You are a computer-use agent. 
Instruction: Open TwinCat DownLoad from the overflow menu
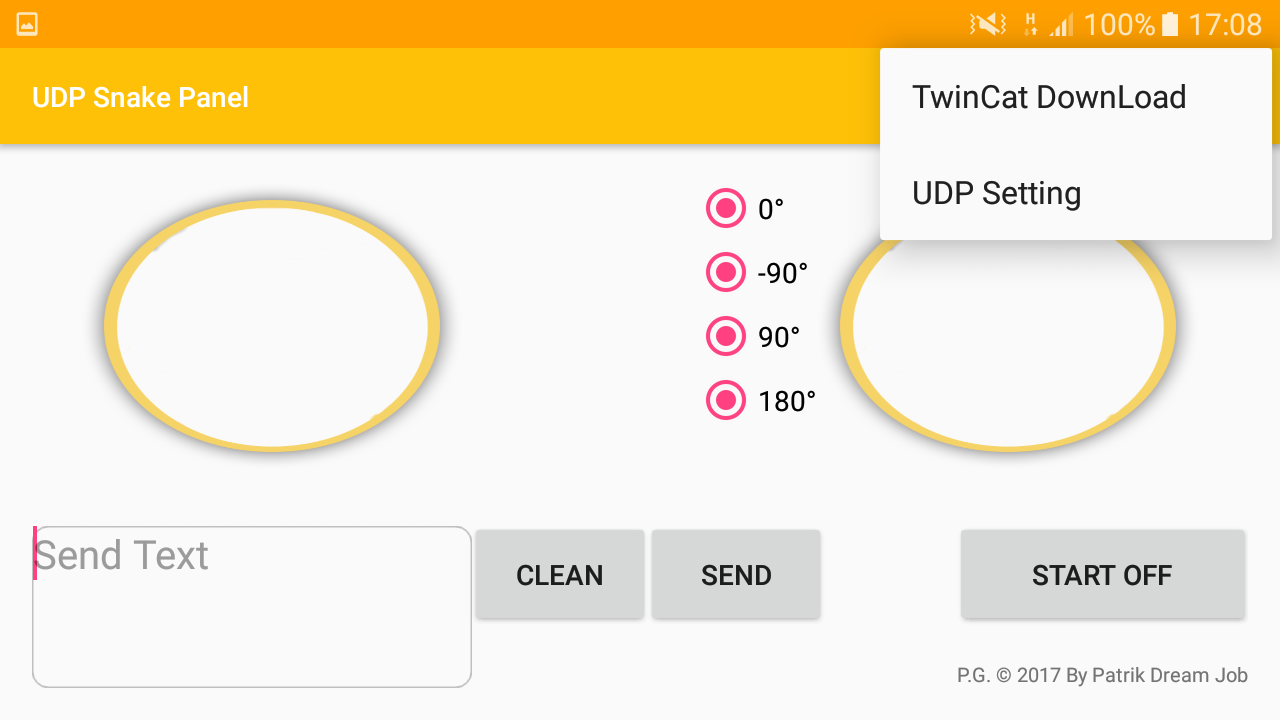(1049, 97)
